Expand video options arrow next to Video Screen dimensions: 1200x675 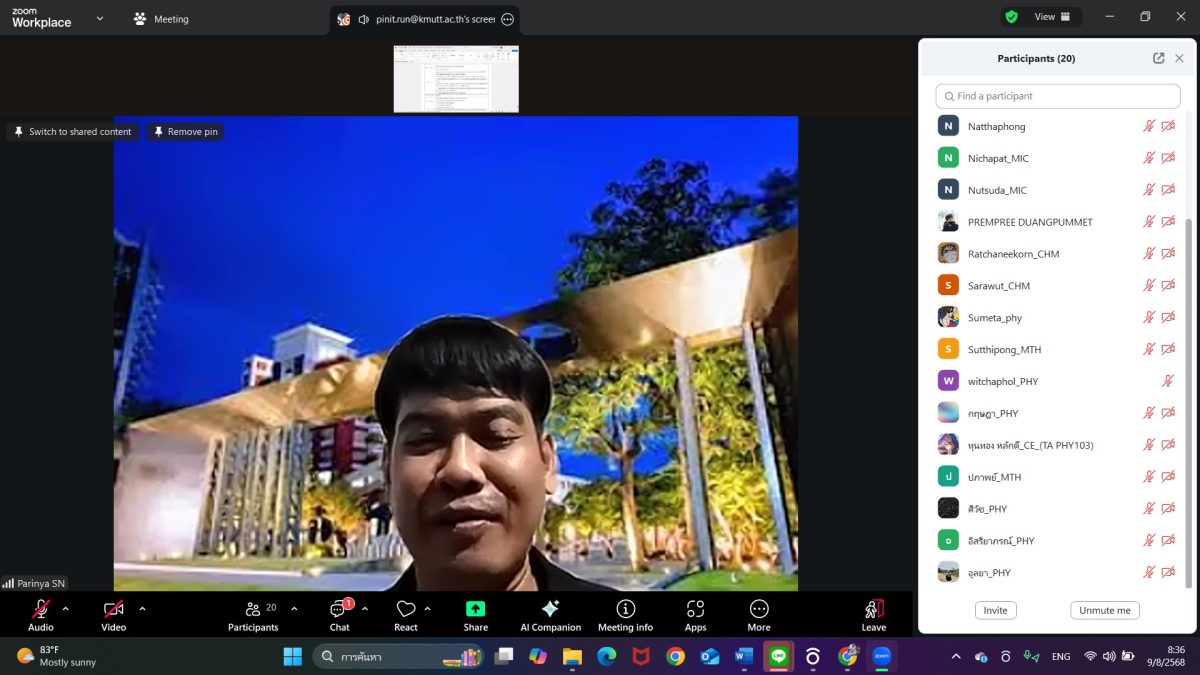pyautogui.click(x=142, y=608)
